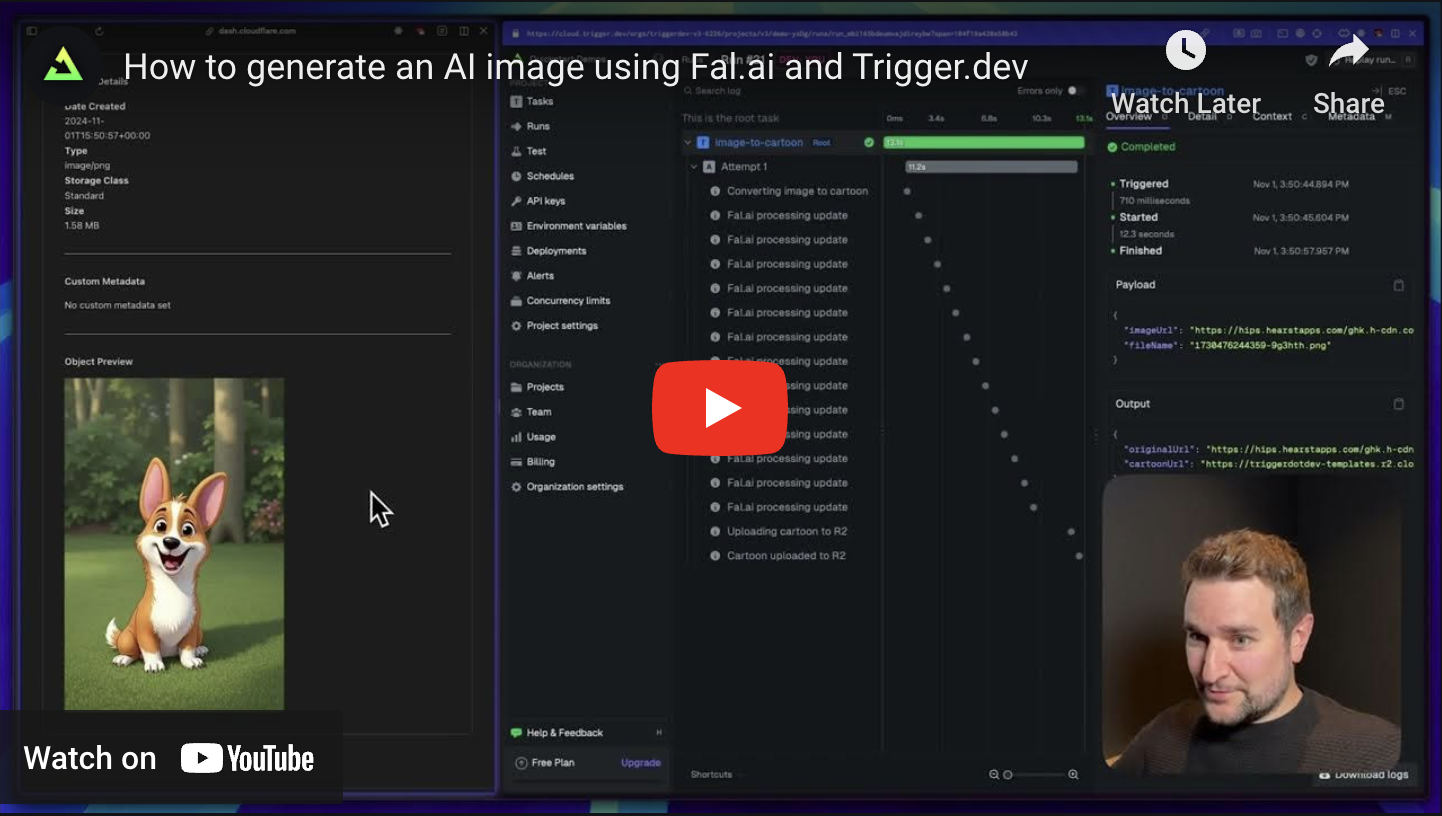Click the Download logs button

click(x=1364, y=775)
